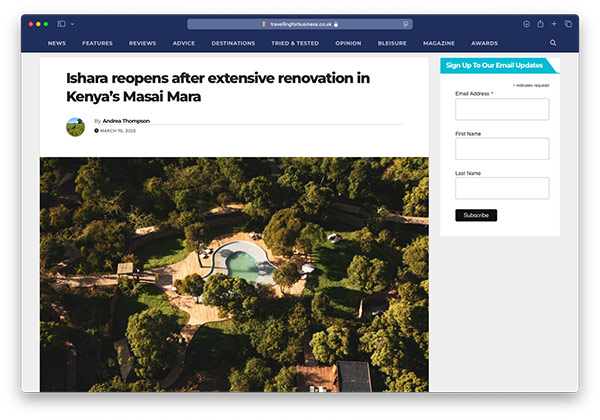
Task: Select the Features menu item
Action: [x=97, y=43]
